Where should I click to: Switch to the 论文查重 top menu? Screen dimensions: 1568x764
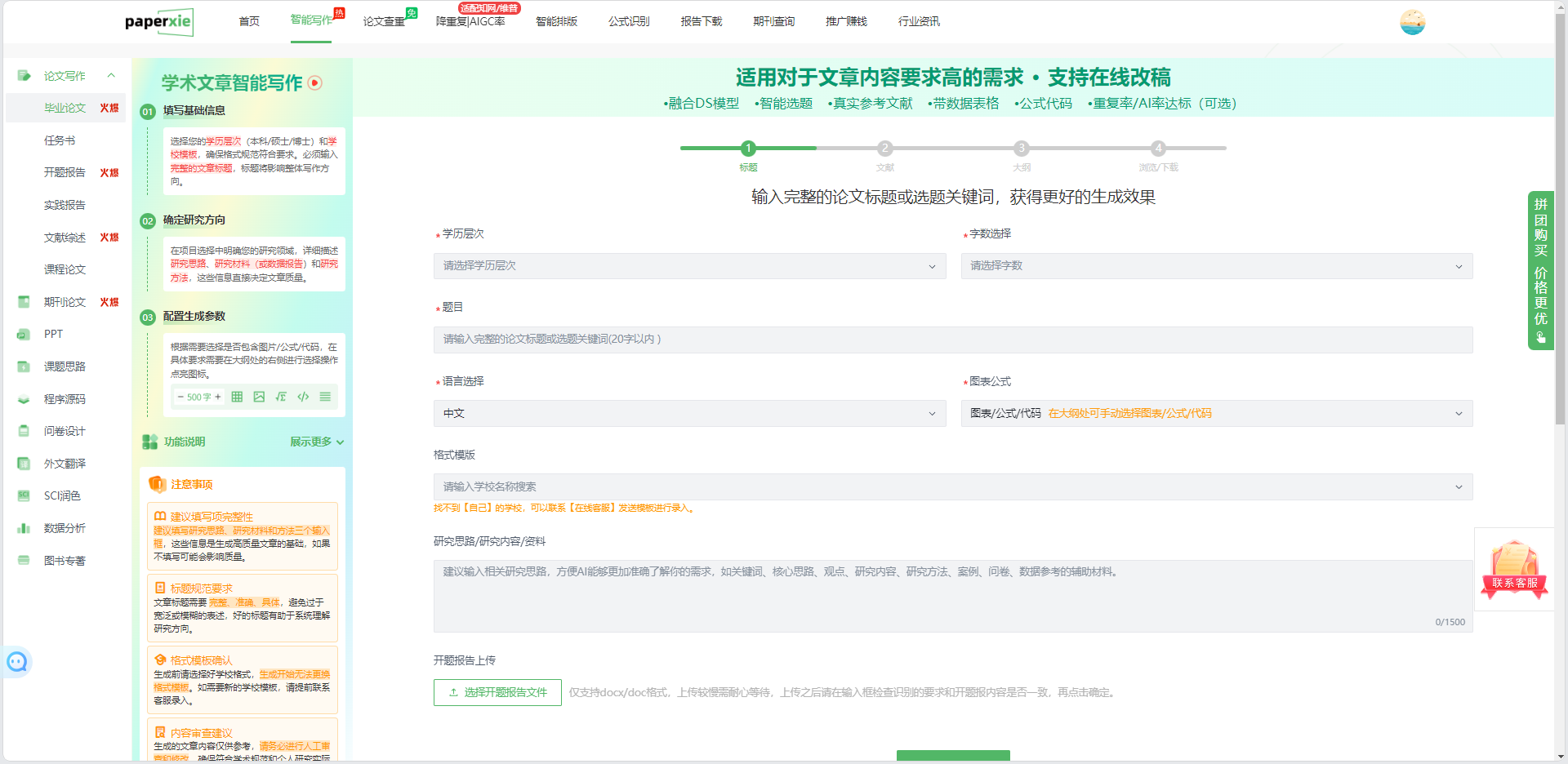(x=384, y=21)
